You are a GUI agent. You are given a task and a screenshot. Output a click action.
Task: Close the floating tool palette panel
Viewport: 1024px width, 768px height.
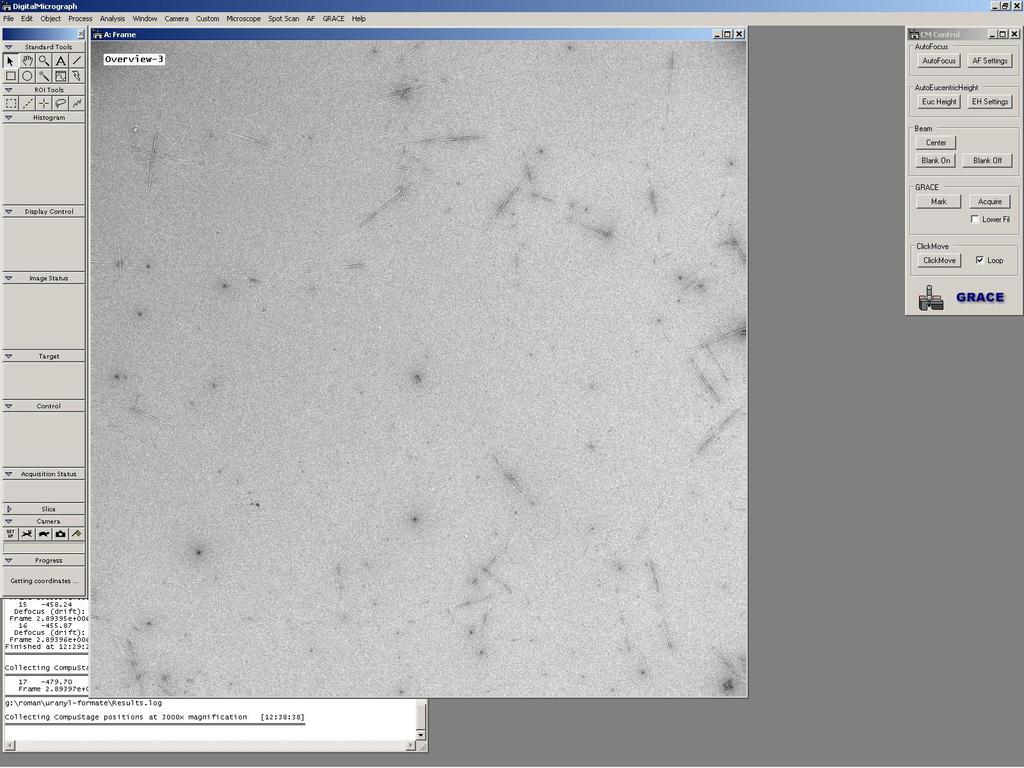click(81, 34)
